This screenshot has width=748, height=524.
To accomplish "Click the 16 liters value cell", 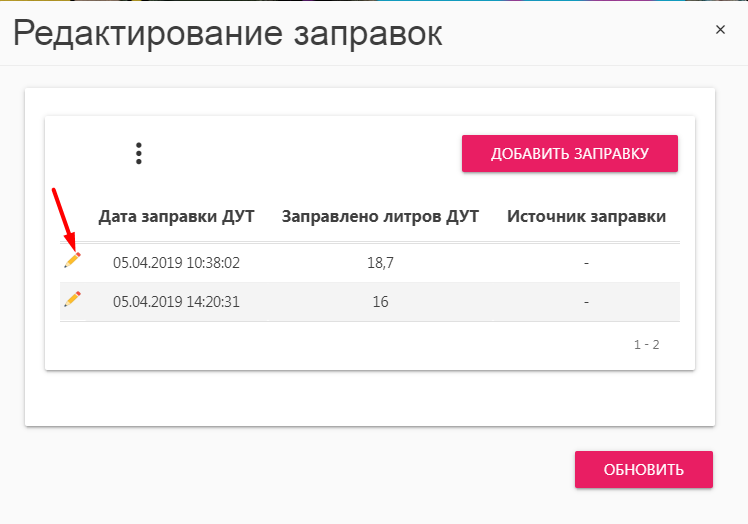I will pyautogui.click(x=380, y=302).
